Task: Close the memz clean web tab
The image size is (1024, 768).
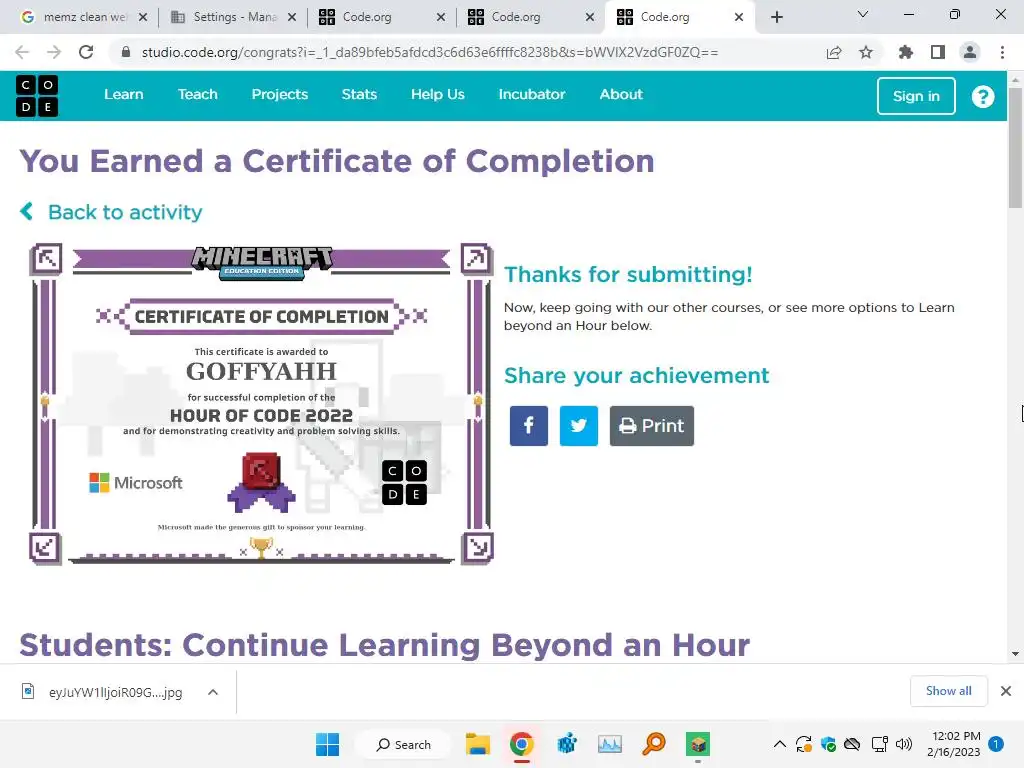Action: (143, 17)
